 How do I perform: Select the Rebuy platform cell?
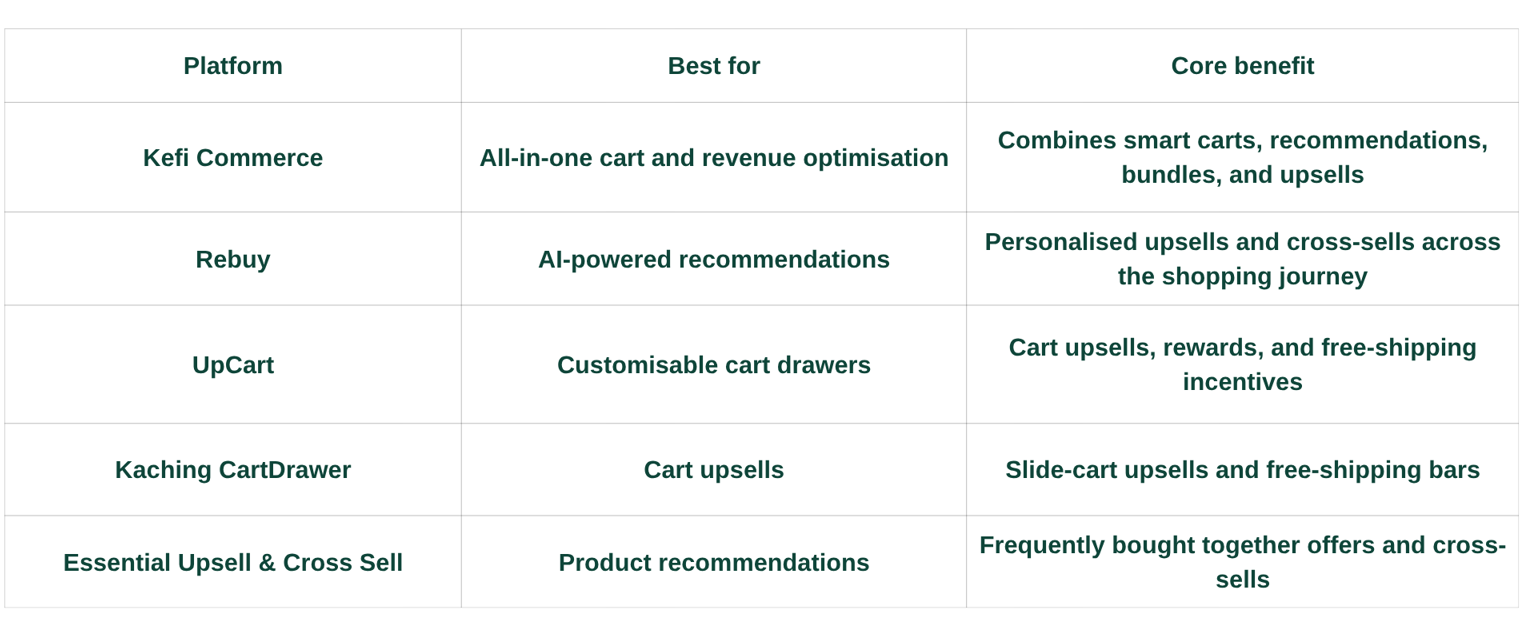233,259
